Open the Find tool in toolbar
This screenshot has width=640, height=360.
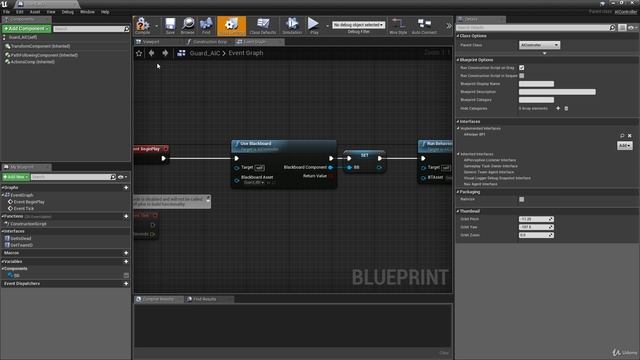click(206, 25)
